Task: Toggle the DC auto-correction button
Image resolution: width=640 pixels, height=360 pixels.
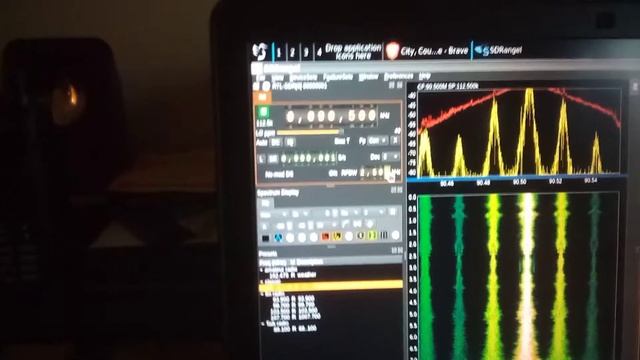Action: click(276, 142)
